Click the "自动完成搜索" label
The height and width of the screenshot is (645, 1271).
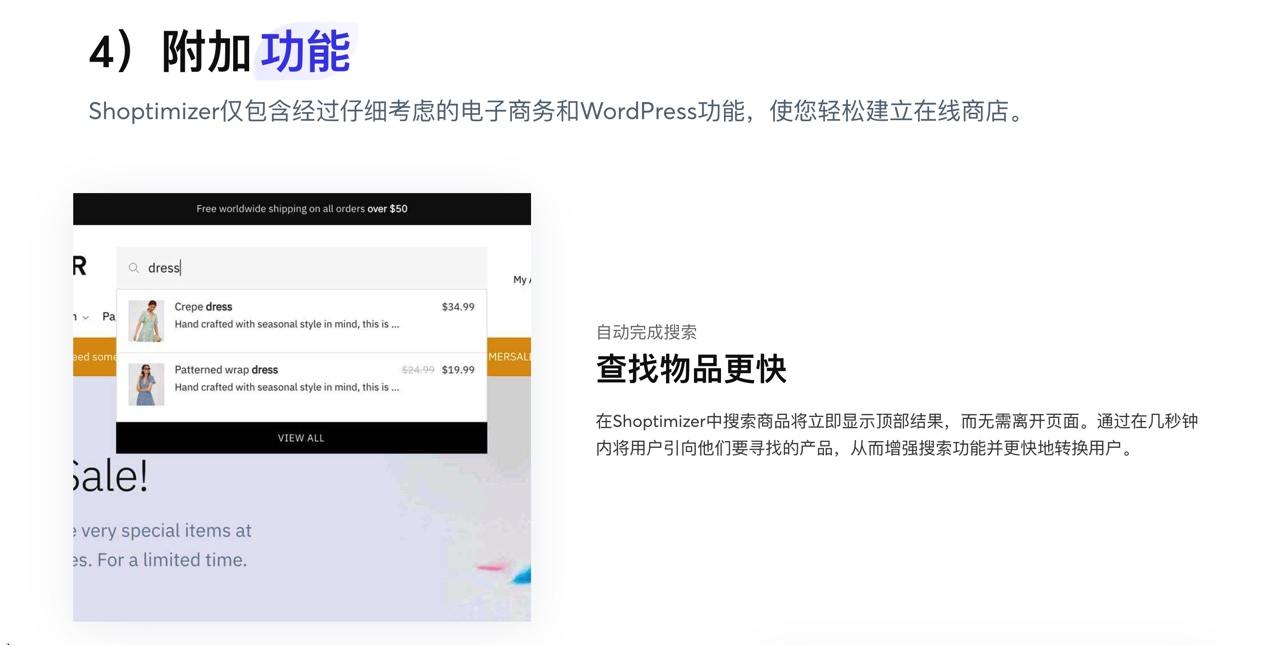point(646,332)
